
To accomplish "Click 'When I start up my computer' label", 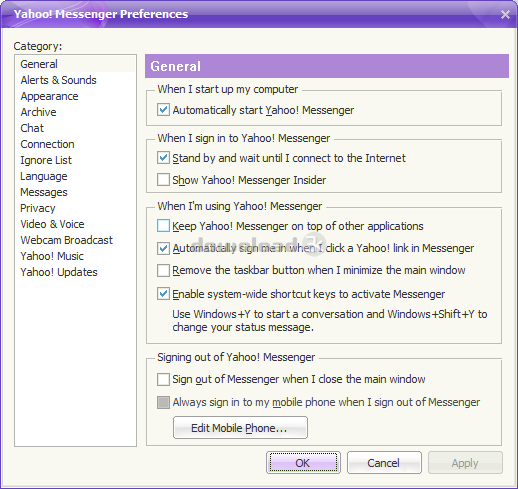I will pos(228,89).
